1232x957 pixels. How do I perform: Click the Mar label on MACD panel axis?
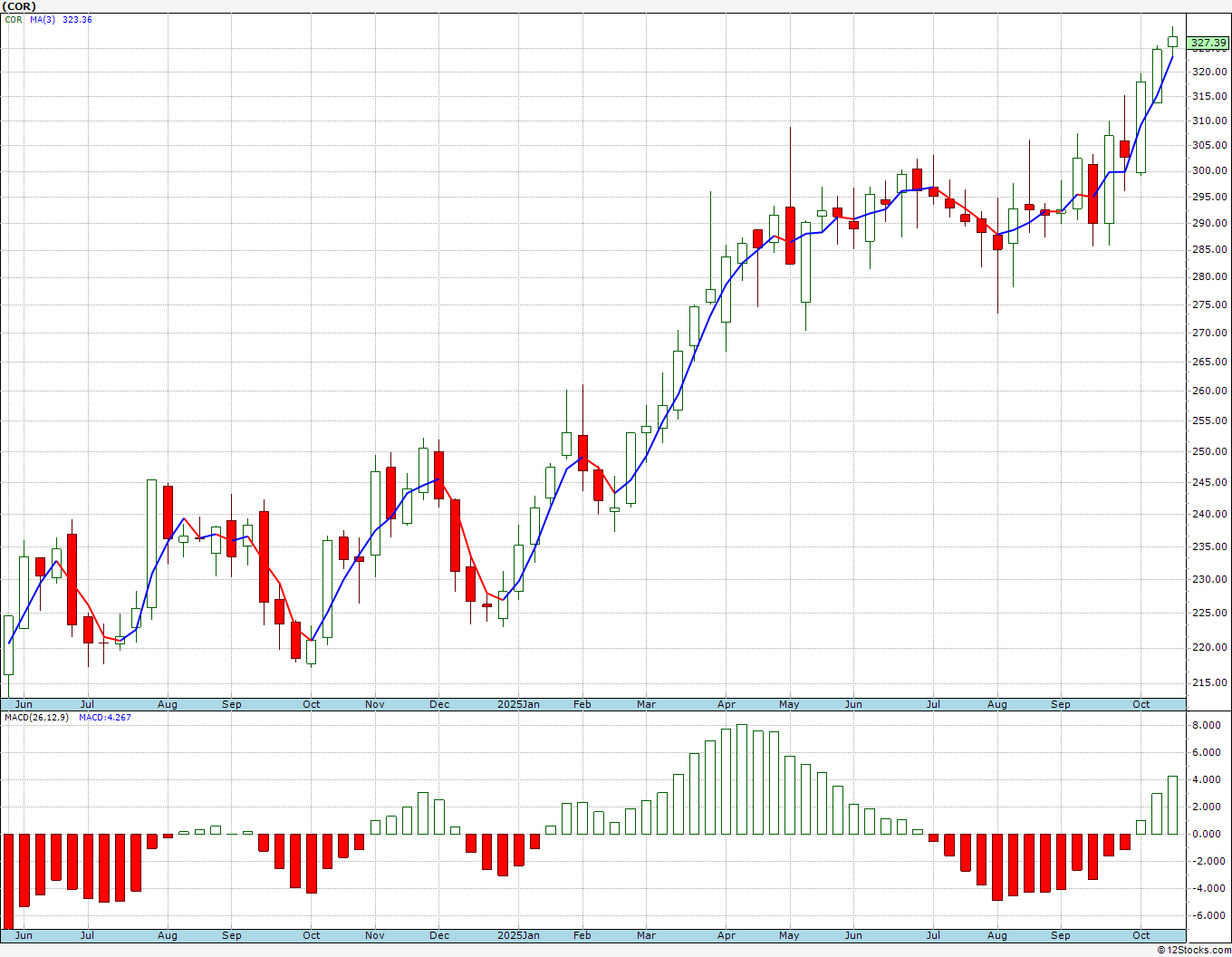point(646,935)
